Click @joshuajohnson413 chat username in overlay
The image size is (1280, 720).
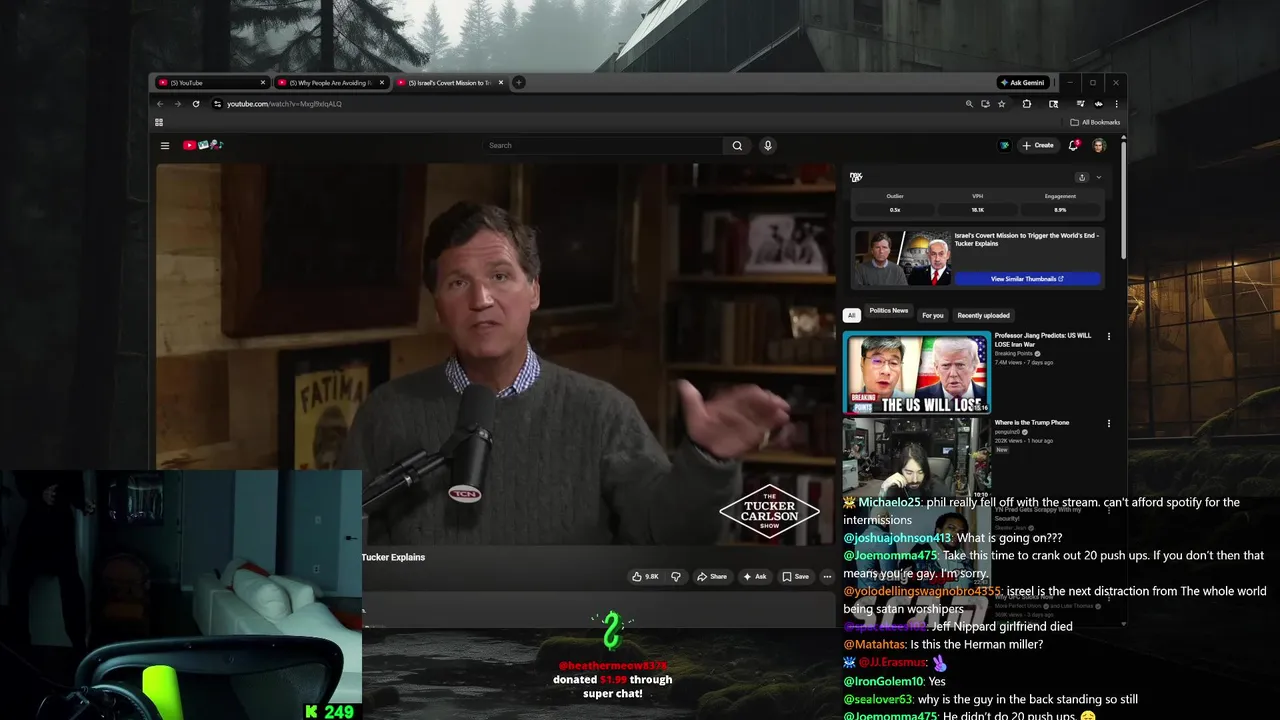point(897,538)
